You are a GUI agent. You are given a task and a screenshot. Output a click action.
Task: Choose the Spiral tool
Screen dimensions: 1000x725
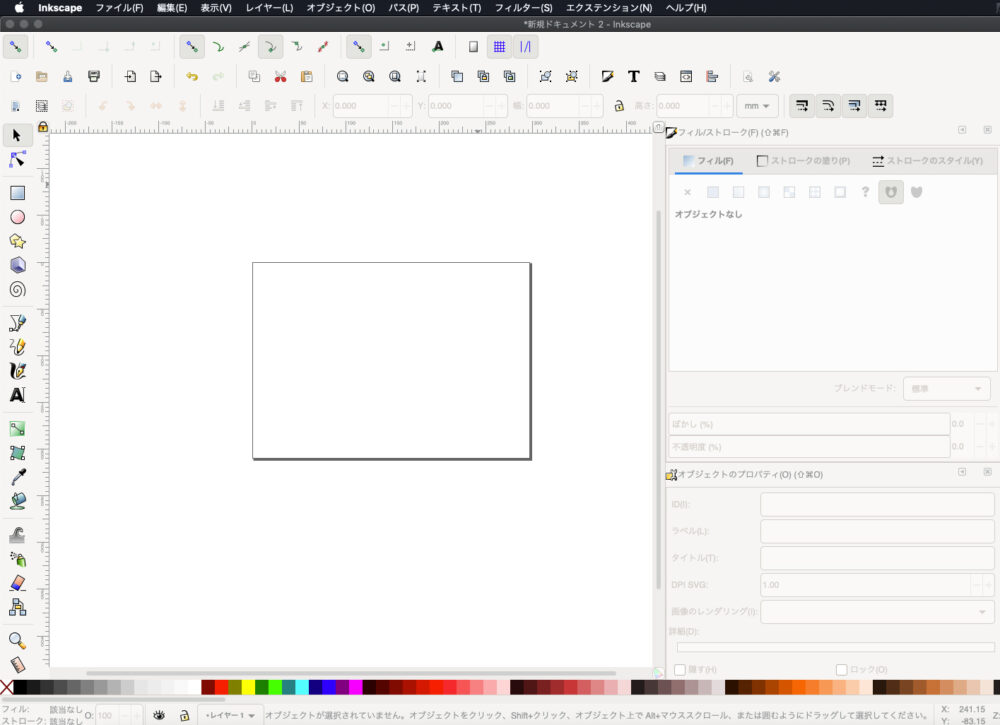tap(17, 289)
